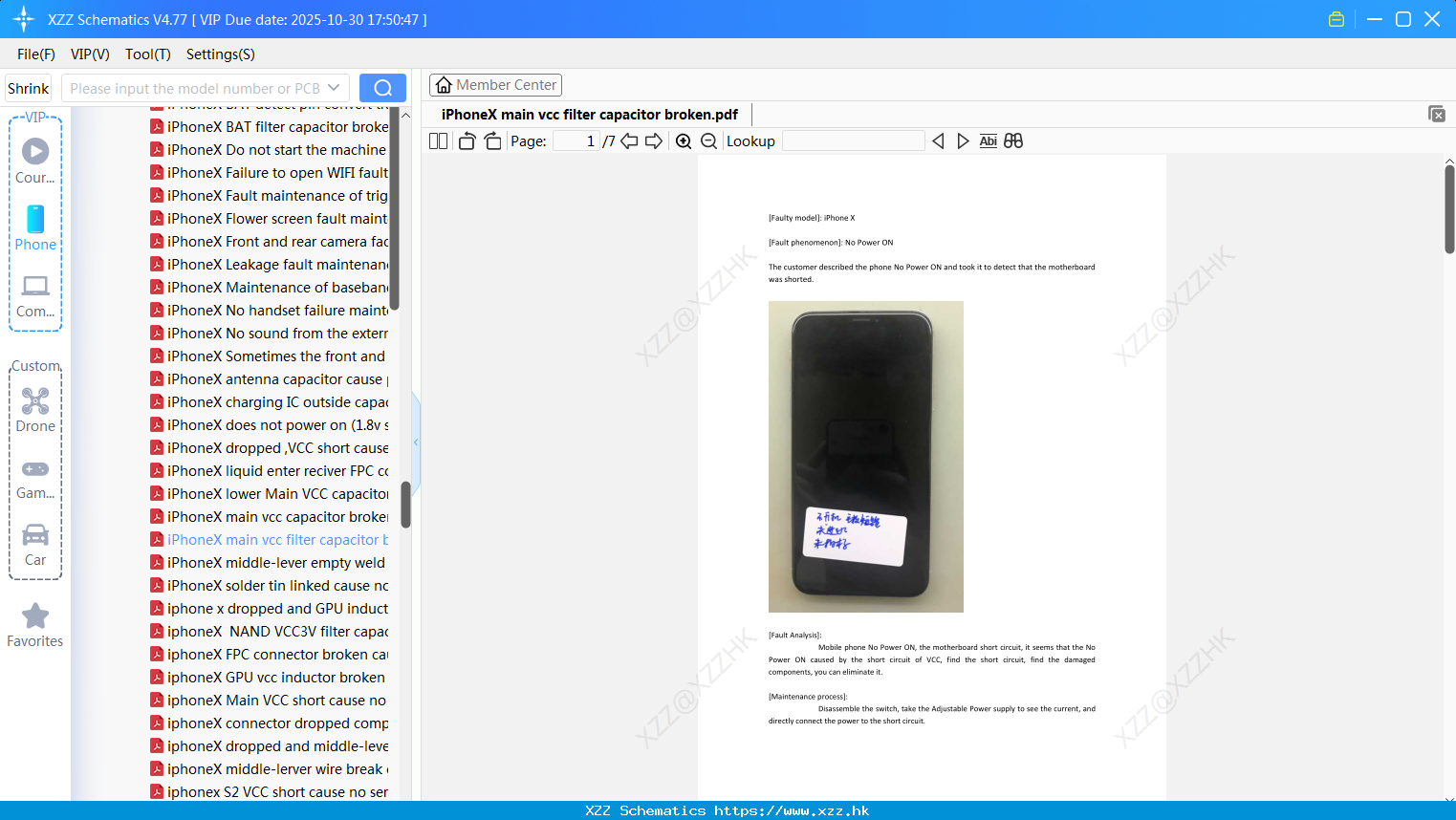Rotate the page clockwise
The height and width of the screenshot is (820, 1456).
(492, 141)
